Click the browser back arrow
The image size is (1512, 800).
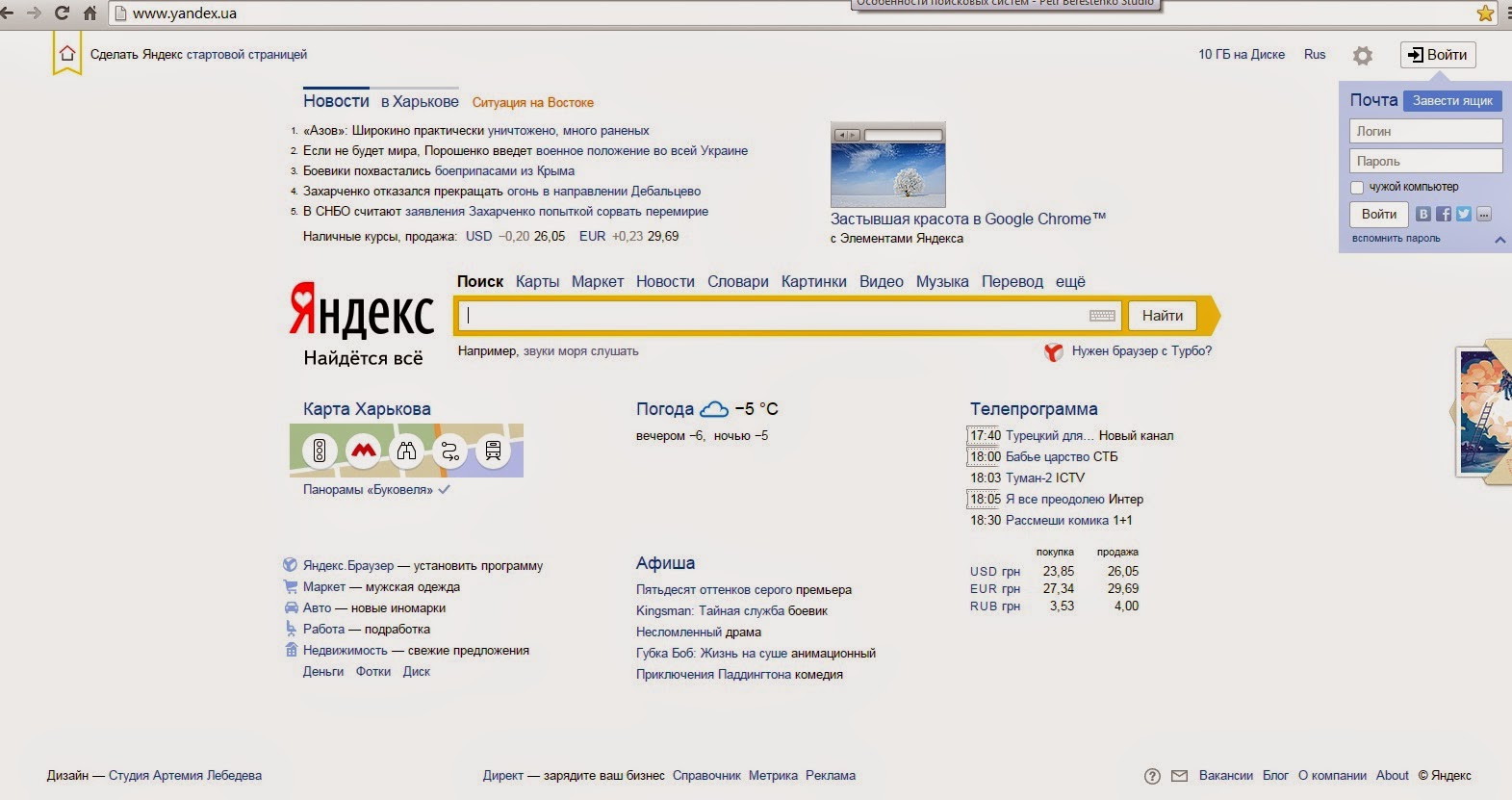tap(7, 13)
